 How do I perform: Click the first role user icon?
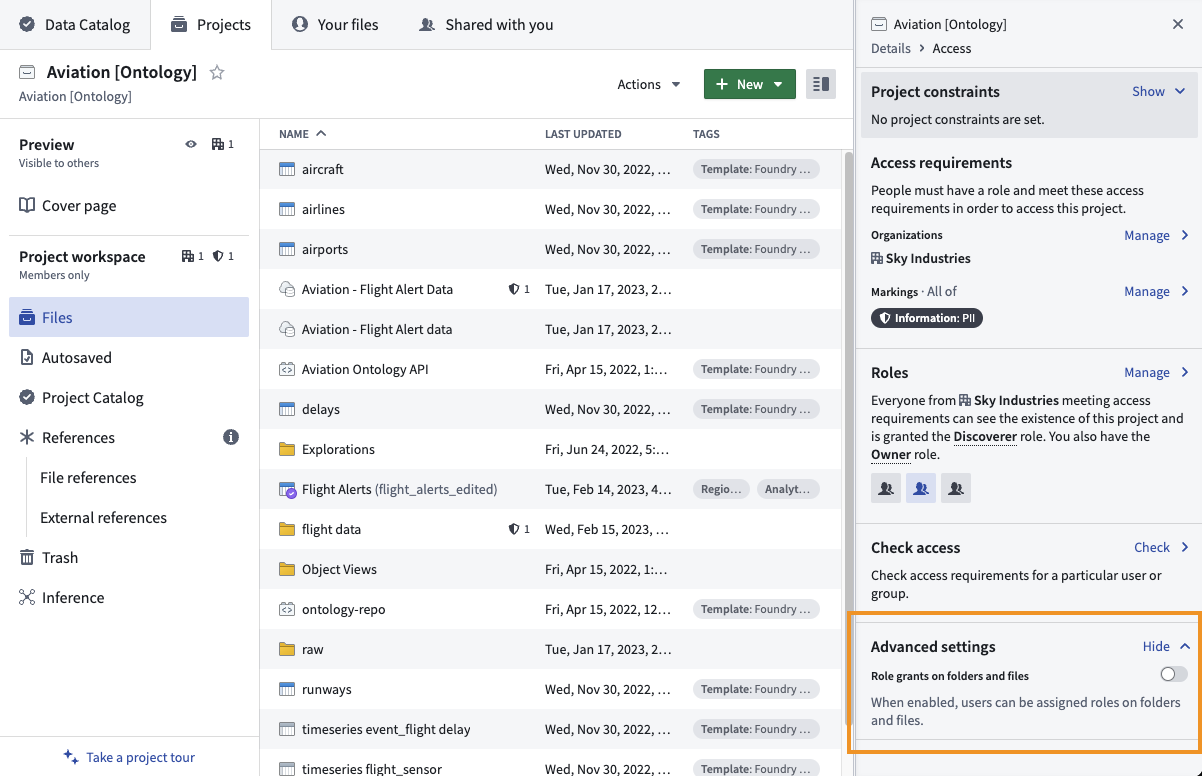tap(886, 488)
